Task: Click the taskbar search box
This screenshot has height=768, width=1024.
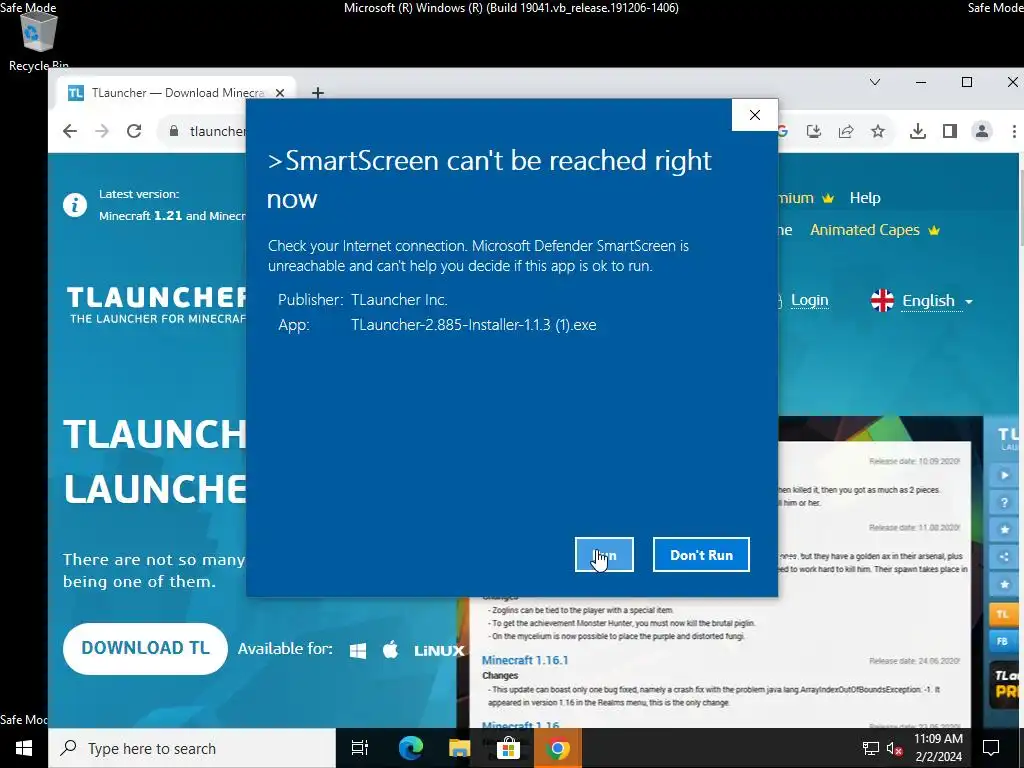Action: click(192, 748)
